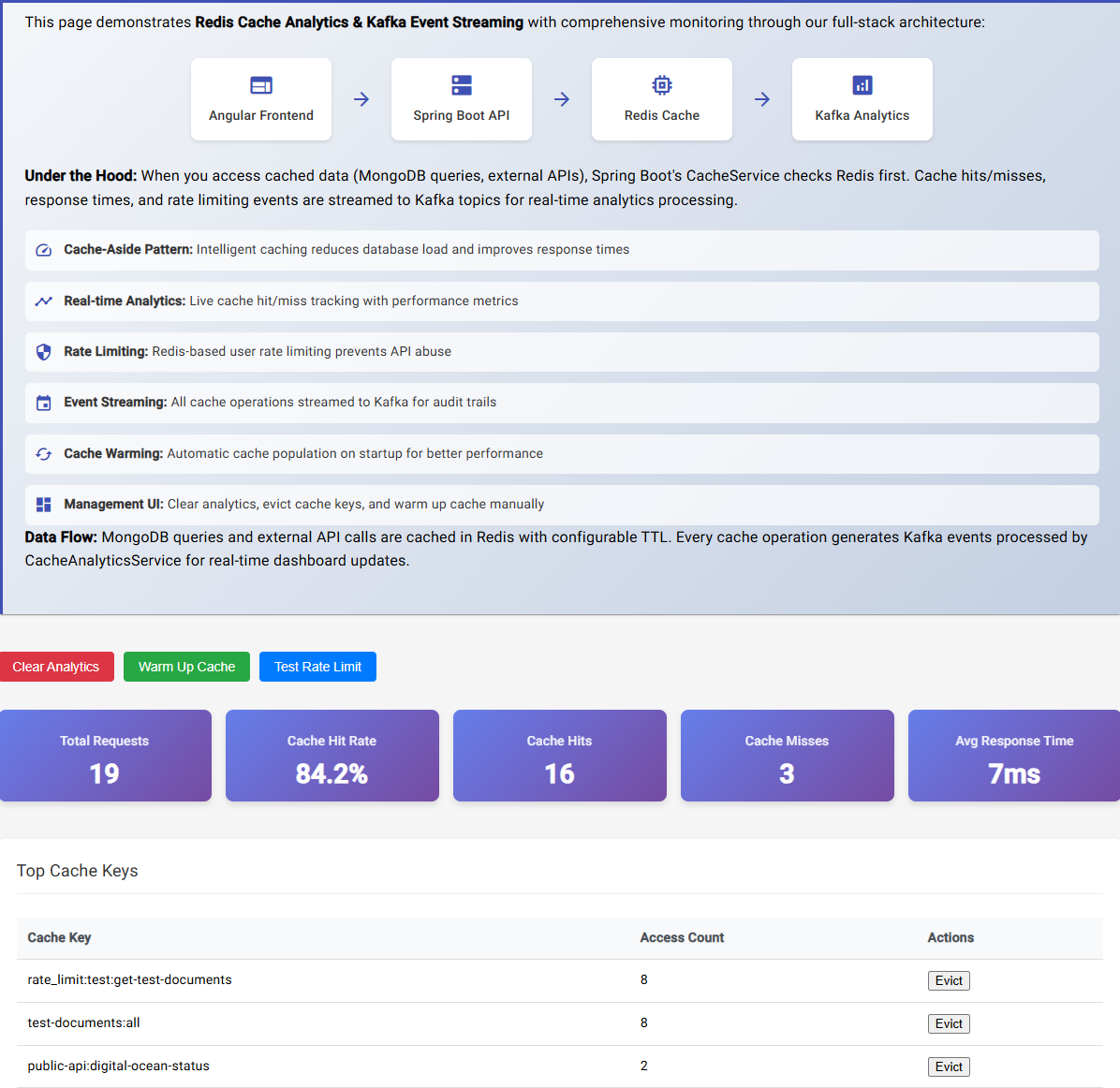Screen dimensions: 1120x1088
Task: Click the Cache-Aside Pattern speedometer icon
Action: pos(43,250)
